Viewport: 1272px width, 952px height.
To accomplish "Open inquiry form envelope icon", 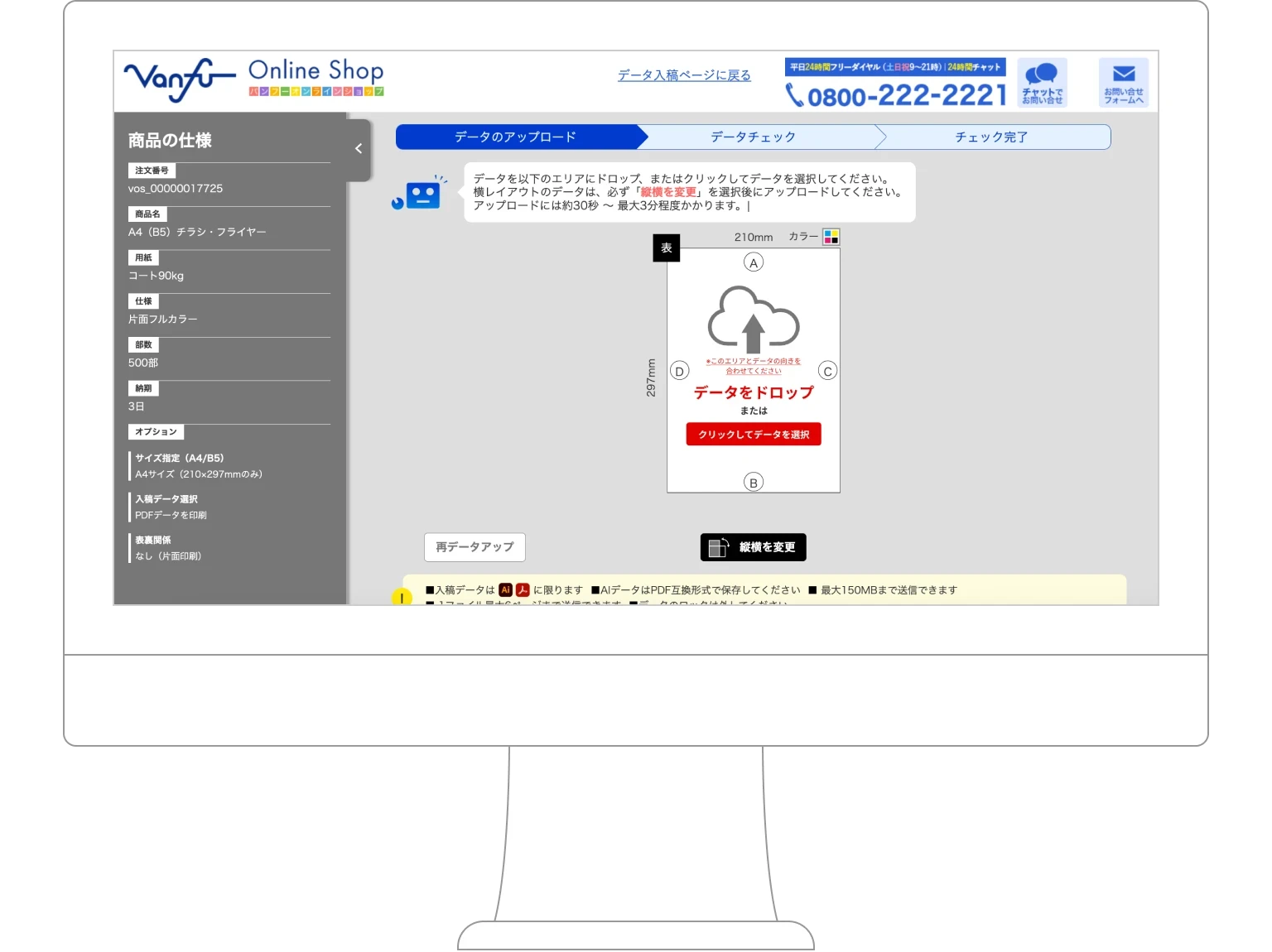I will click(x=1124, y=82).
